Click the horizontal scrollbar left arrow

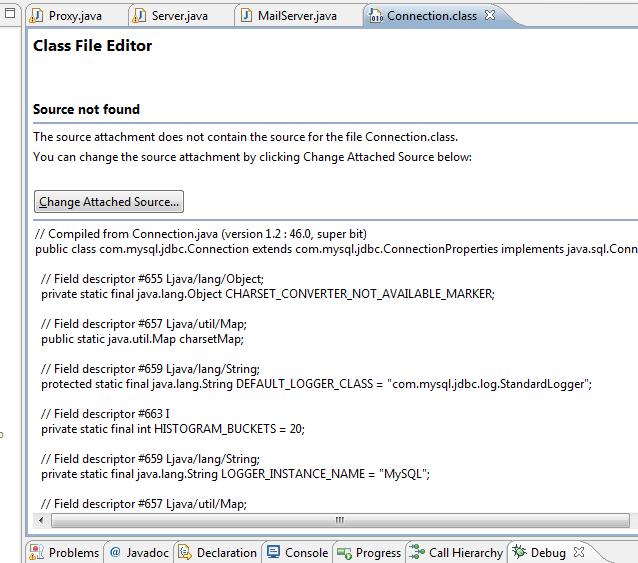[41, 520]
